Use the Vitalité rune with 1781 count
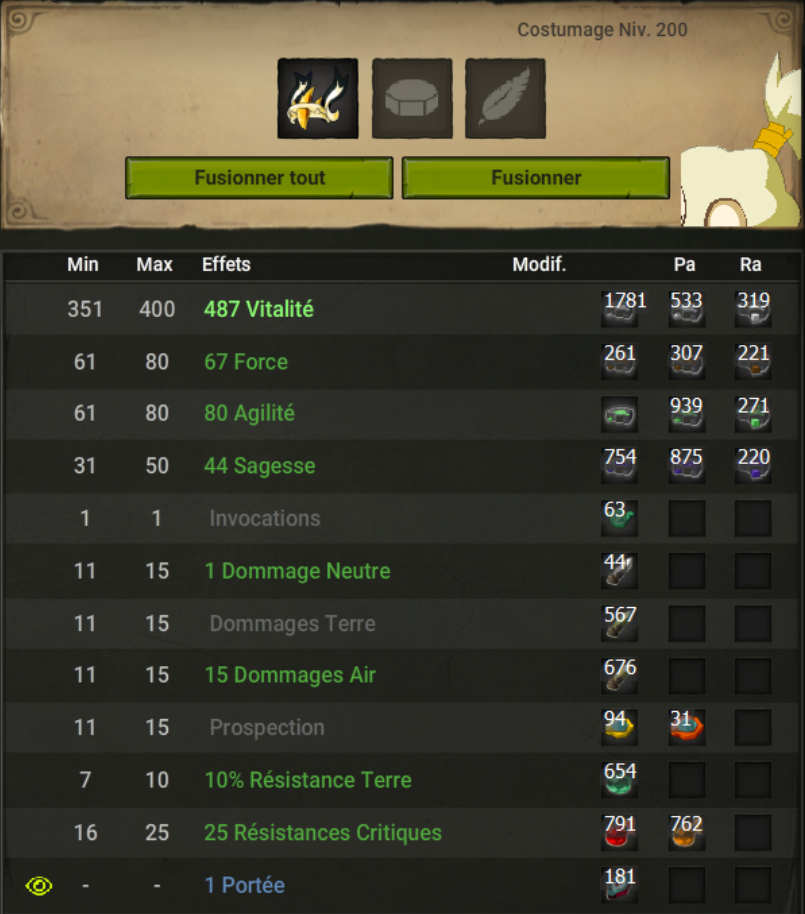 pyautogui.click(x=620, y=309)
